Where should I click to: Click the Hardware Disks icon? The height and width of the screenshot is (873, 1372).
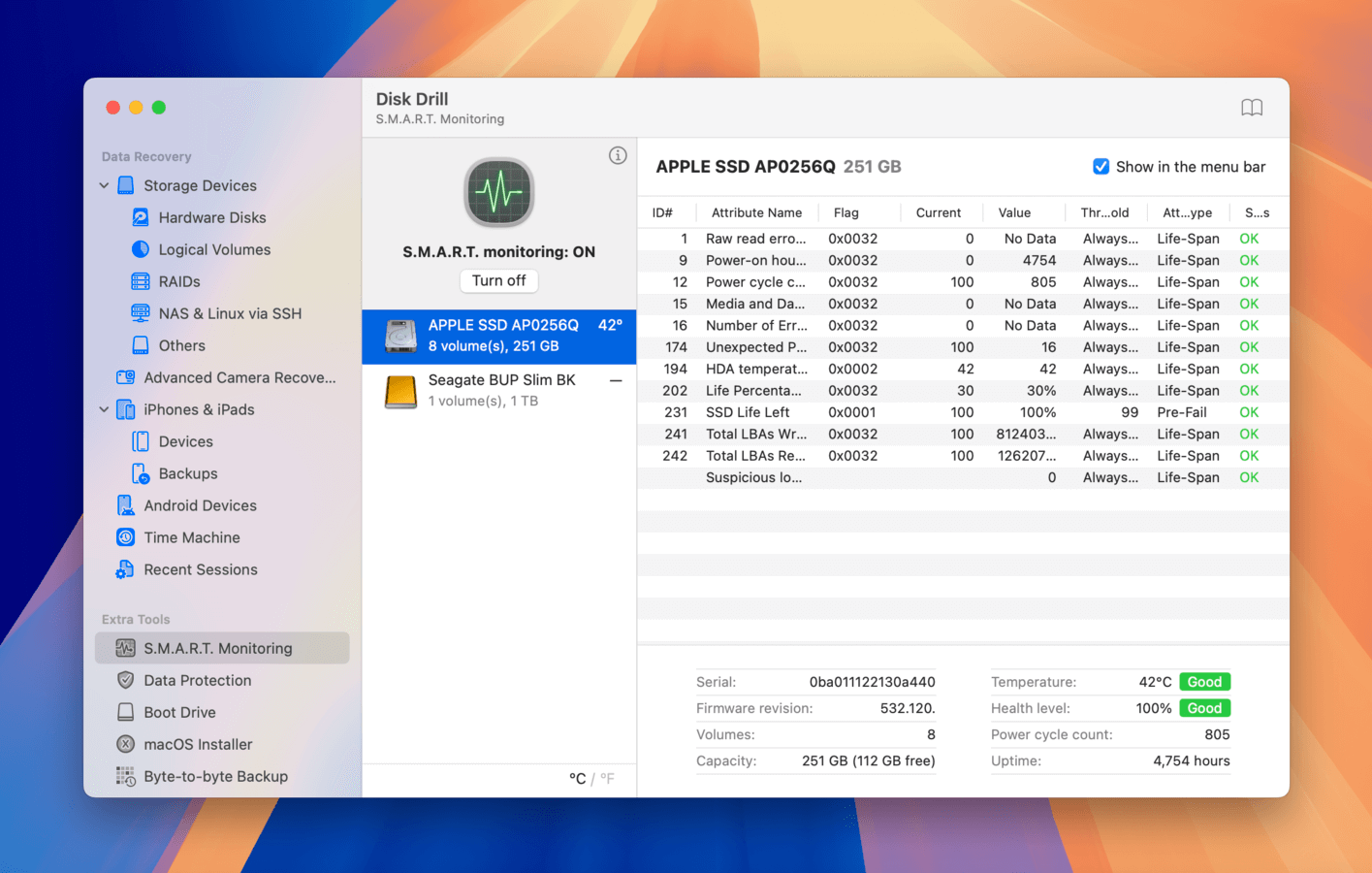point(141,217)
